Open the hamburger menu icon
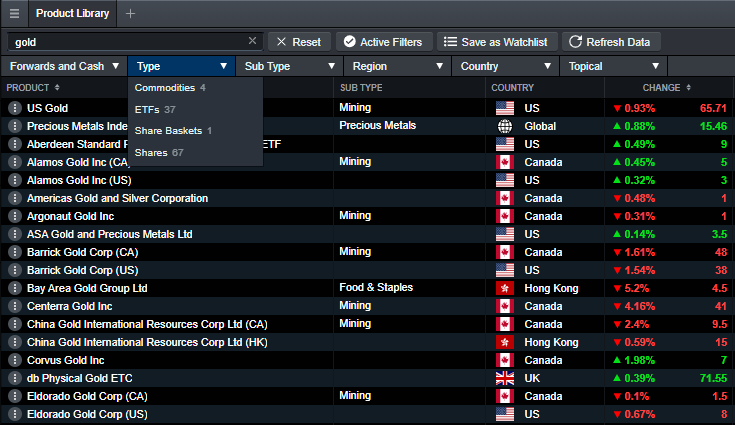 [x=15, y=14]
